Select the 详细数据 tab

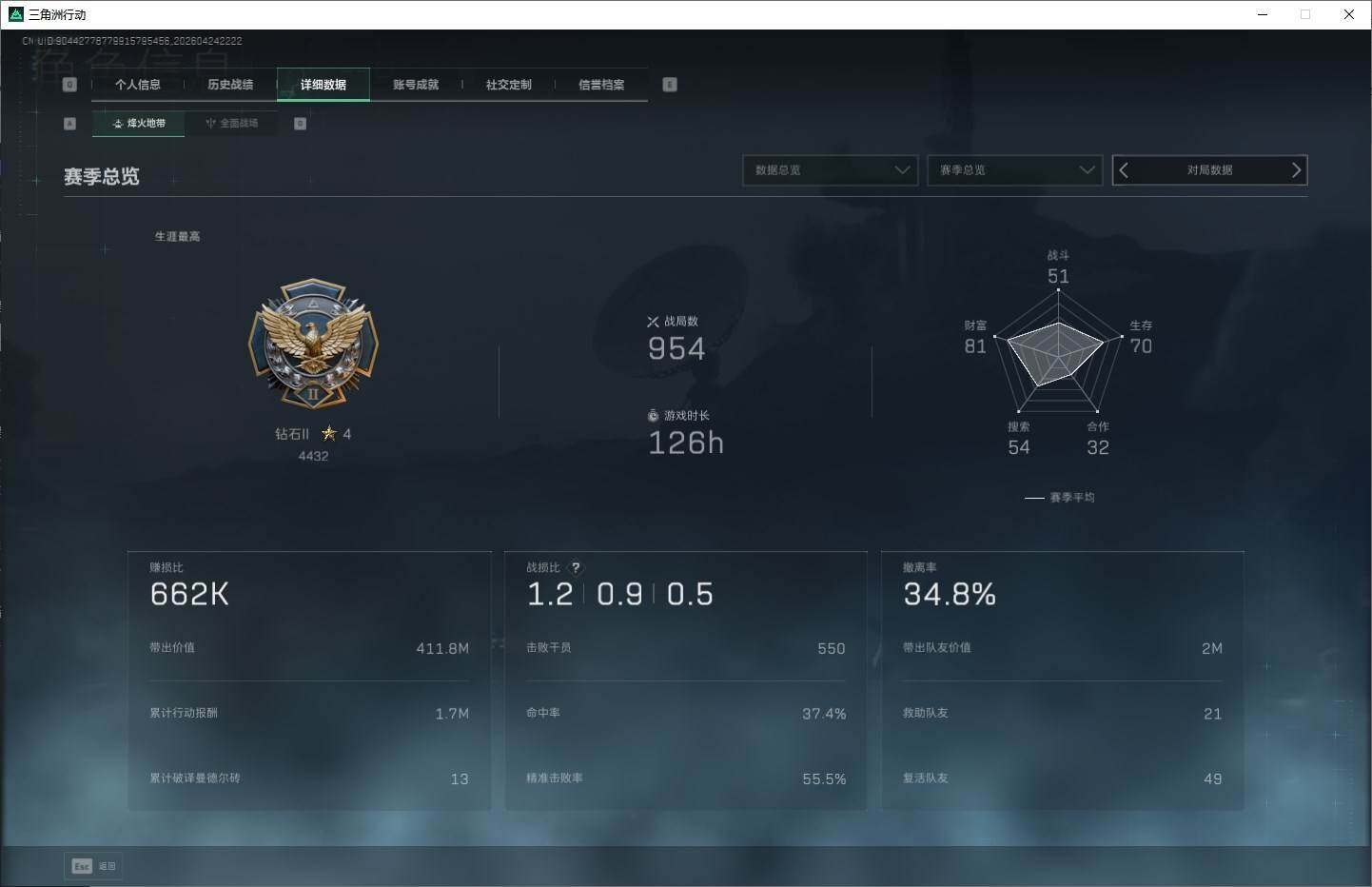point(323,85)
